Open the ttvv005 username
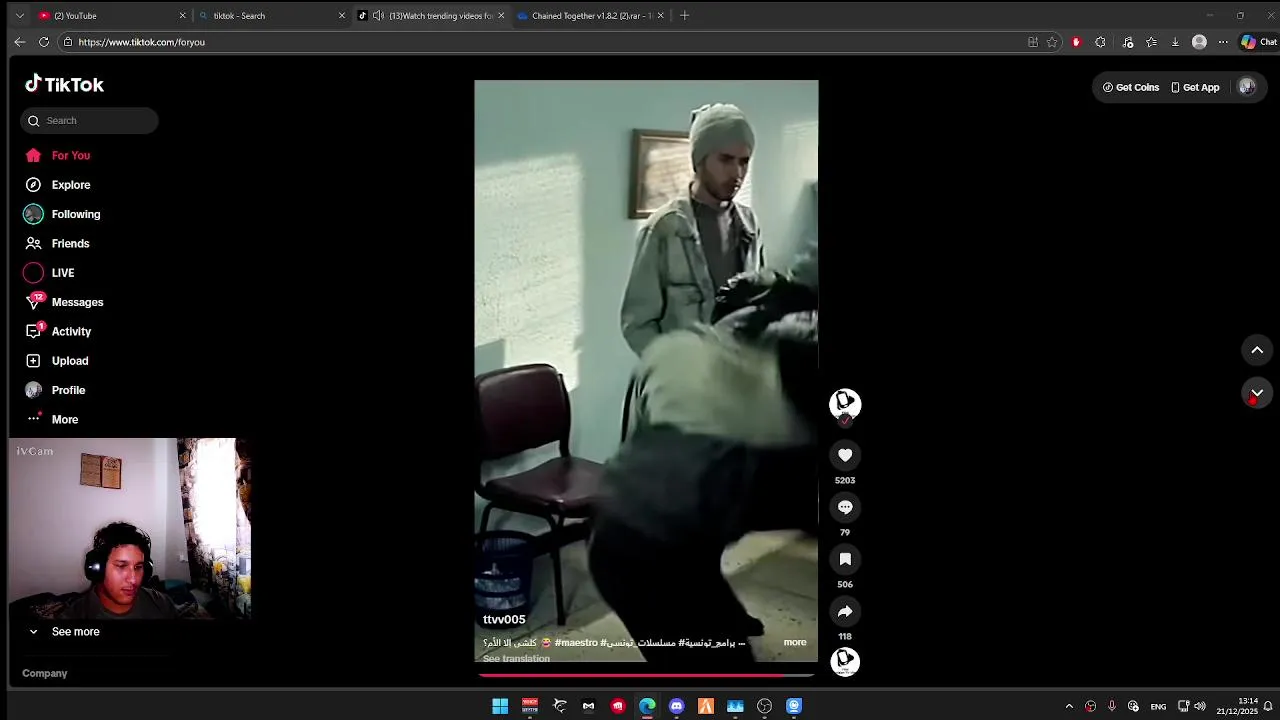 point(504,620)
